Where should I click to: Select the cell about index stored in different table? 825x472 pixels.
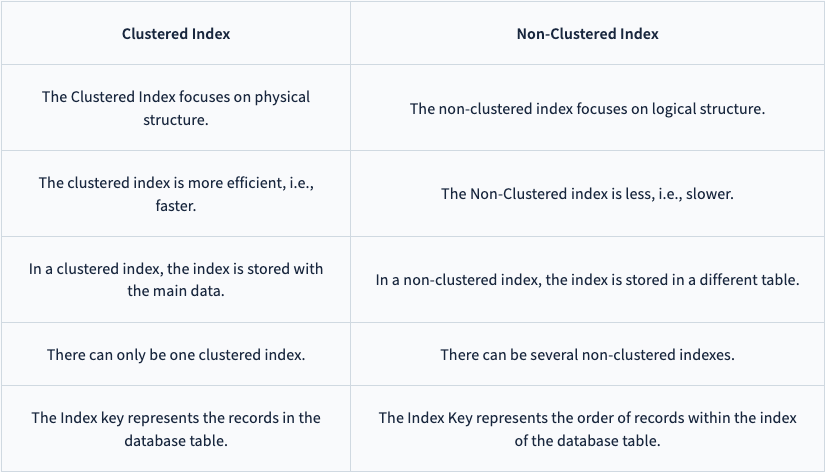587,279
